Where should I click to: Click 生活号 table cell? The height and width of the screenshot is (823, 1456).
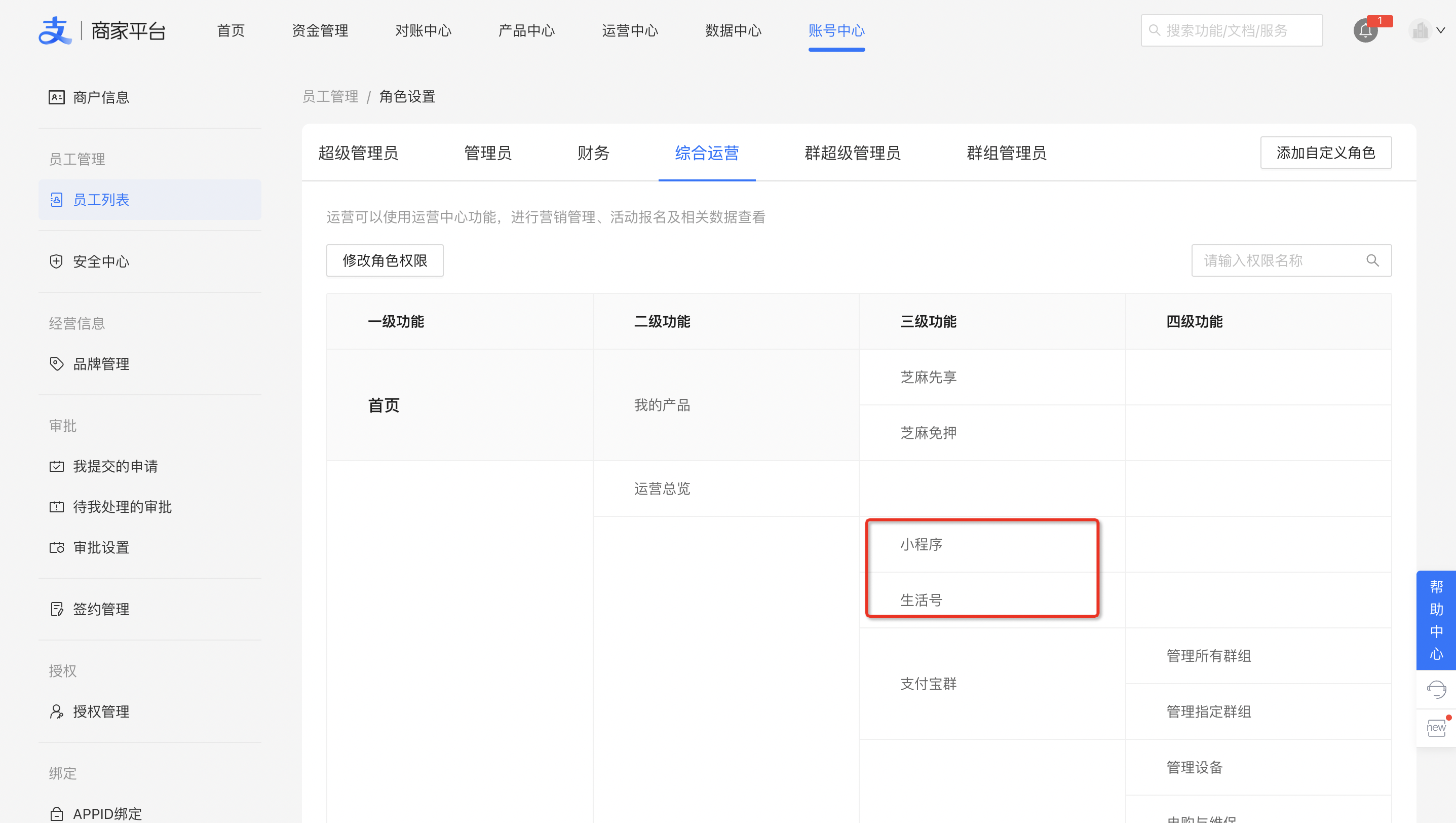[992, 601]
